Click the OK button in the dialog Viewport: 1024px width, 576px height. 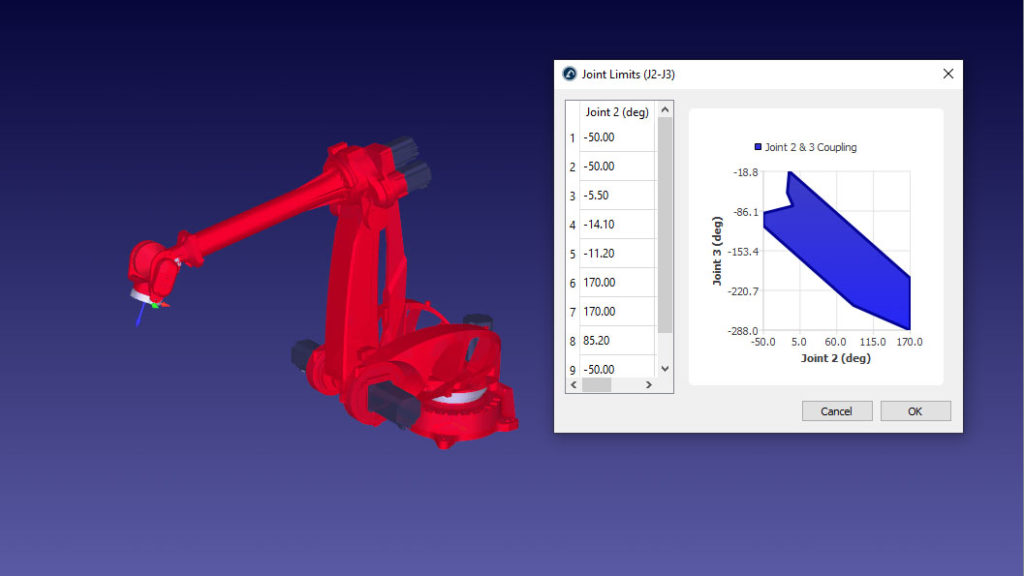915,411
